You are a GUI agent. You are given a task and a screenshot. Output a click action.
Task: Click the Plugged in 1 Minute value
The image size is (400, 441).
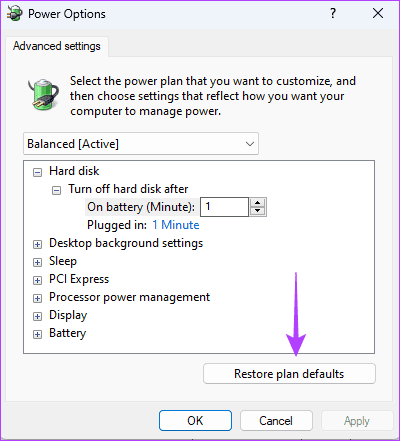pyautogui.click(x=176, y=225)
